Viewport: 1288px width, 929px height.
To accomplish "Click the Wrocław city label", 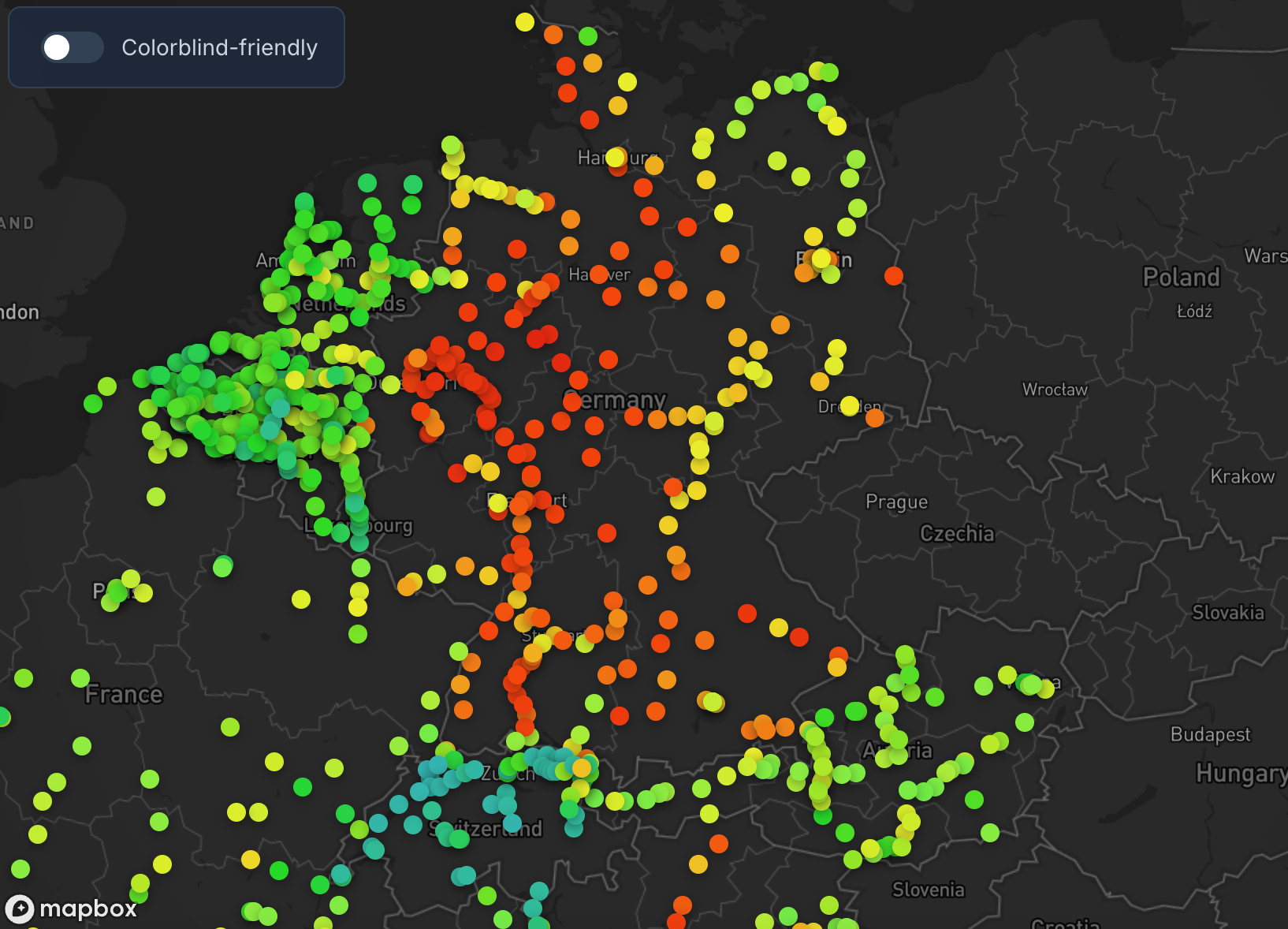I will (1054, 390).
